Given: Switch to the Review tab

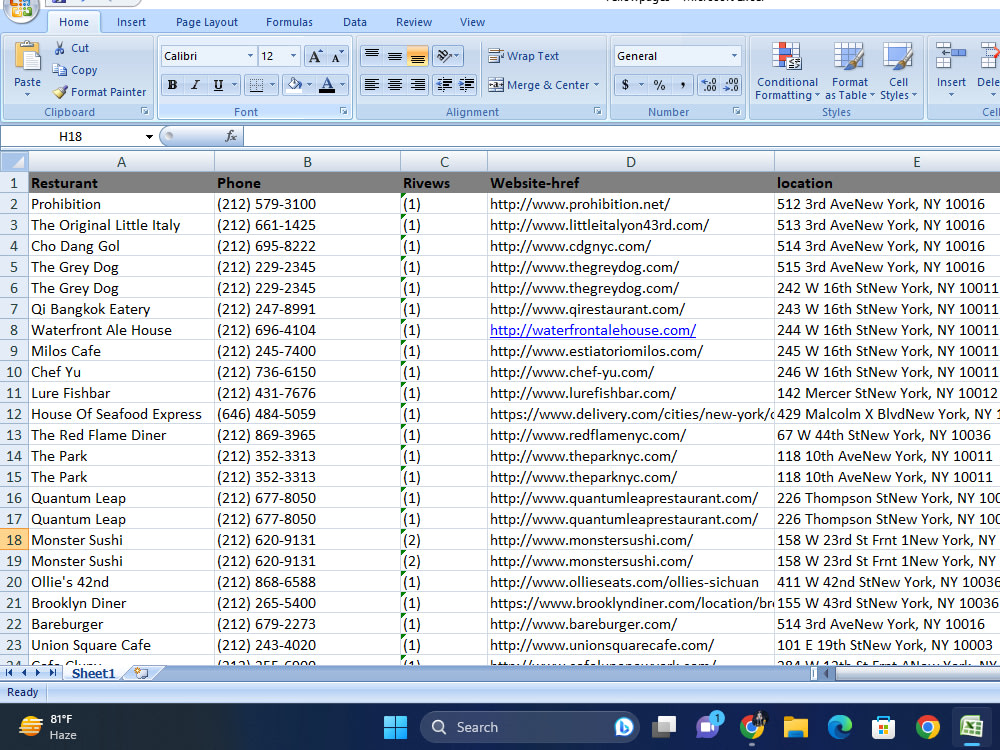Looking at the screenshot, I should (414, 22).
